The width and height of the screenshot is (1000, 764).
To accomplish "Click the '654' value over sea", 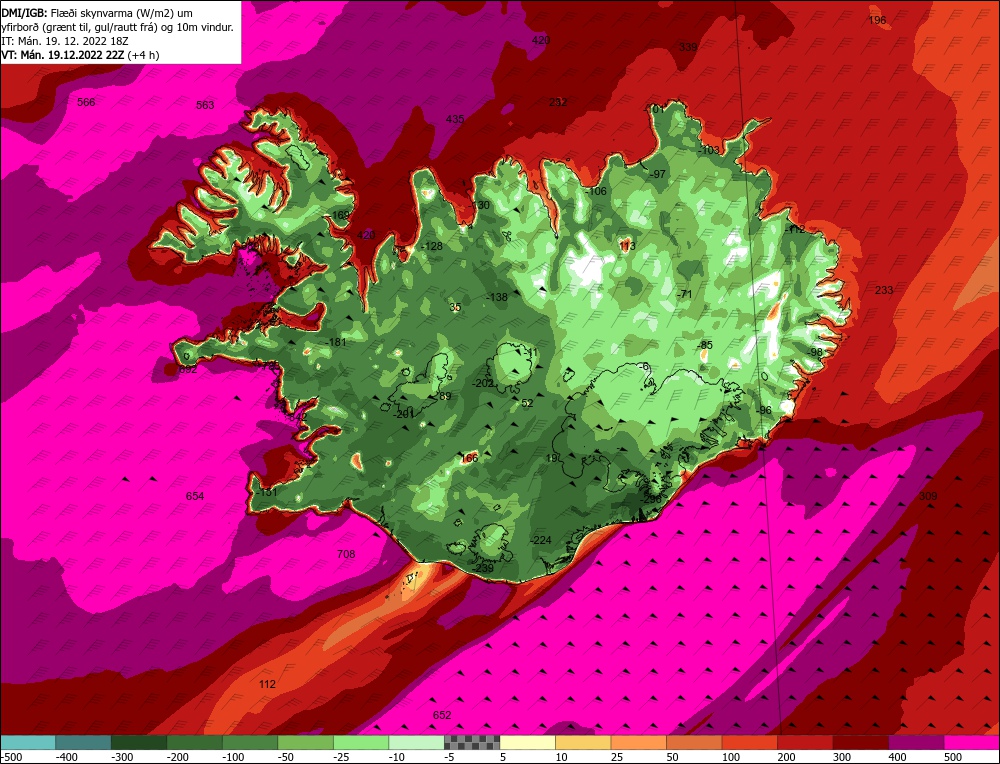I will tap(195, 496).
